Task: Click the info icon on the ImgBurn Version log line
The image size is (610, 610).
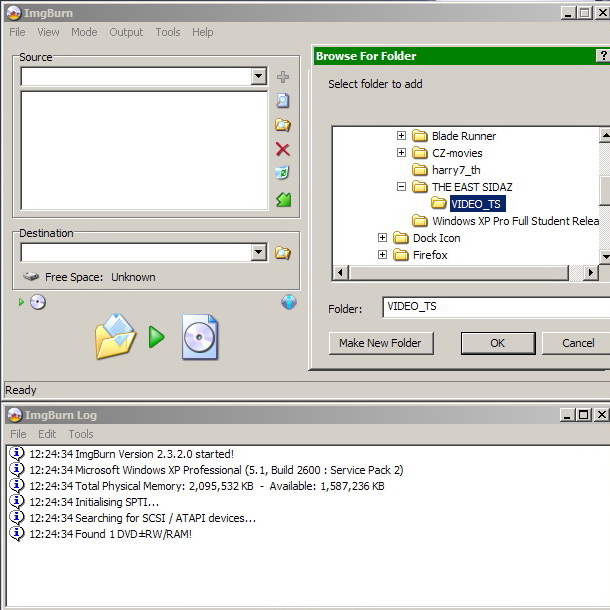Action: coord(17,454)
